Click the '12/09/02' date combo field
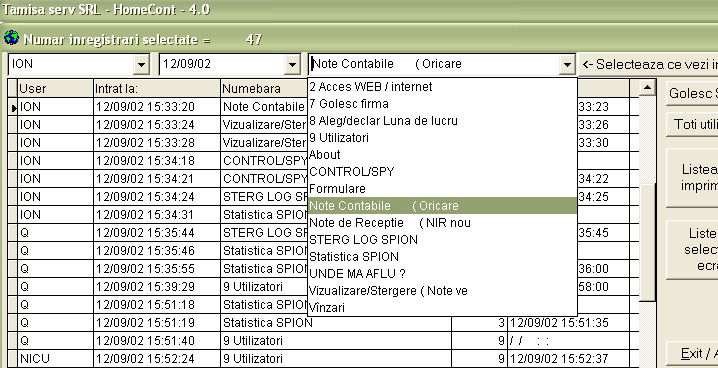 (x=222, y=65)
